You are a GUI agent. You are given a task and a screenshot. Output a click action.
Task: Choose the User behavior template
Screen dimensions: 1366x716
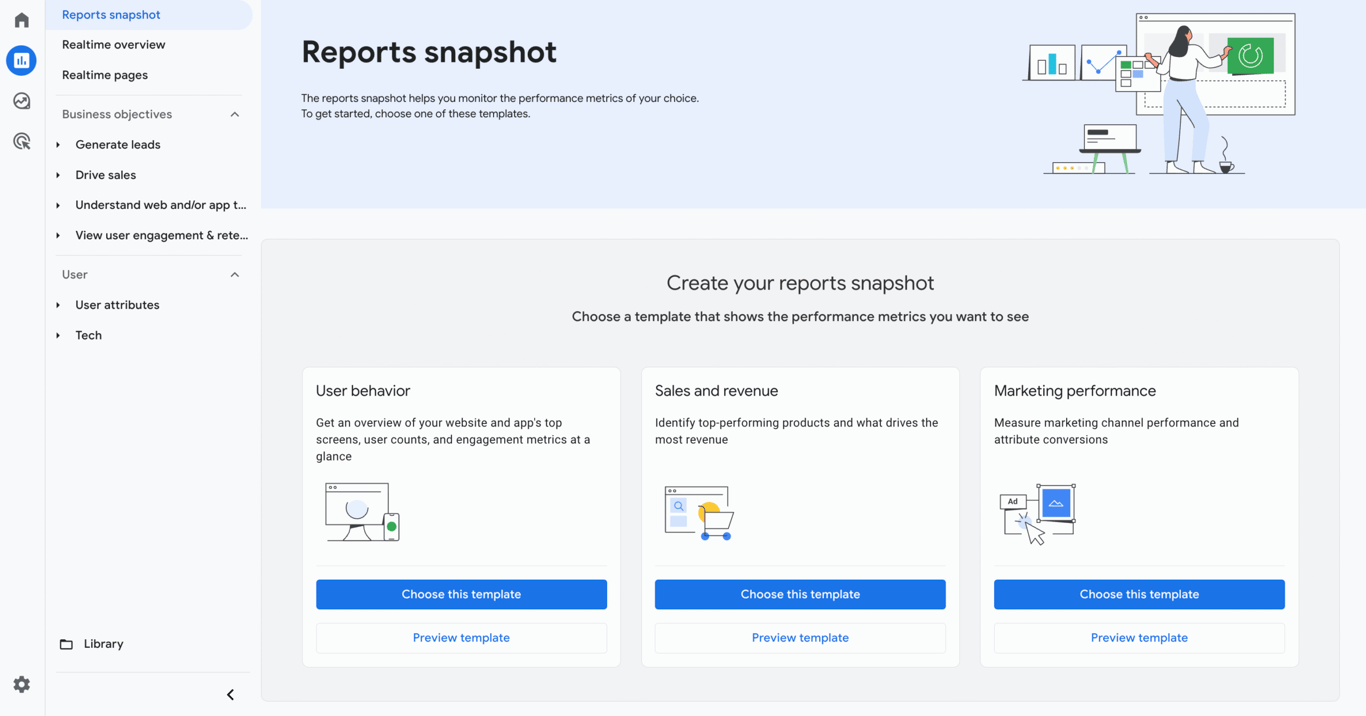click(x=461, y=594)
